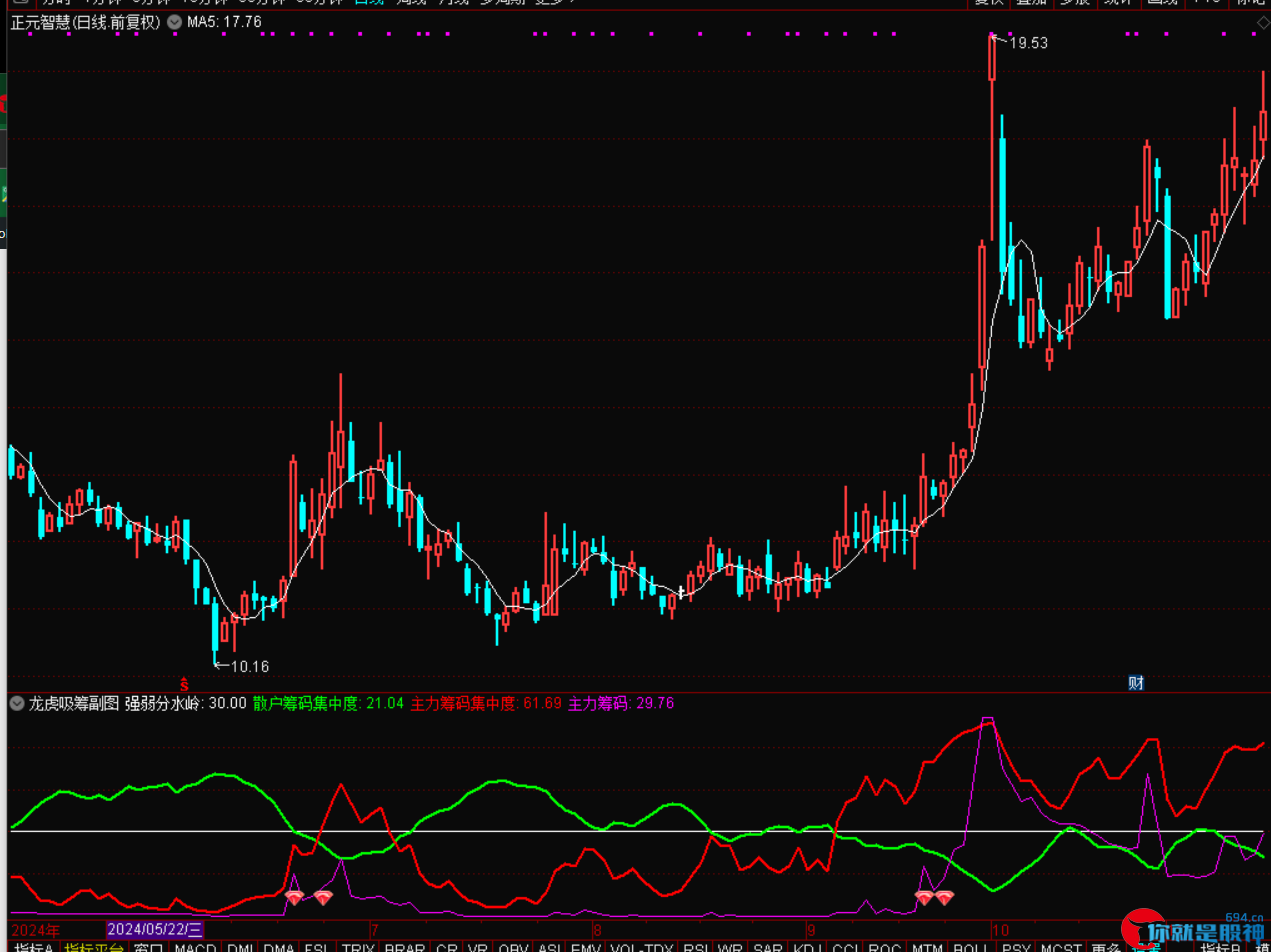
Task: Click the last diamond signal in September
Action: point(944,897)
